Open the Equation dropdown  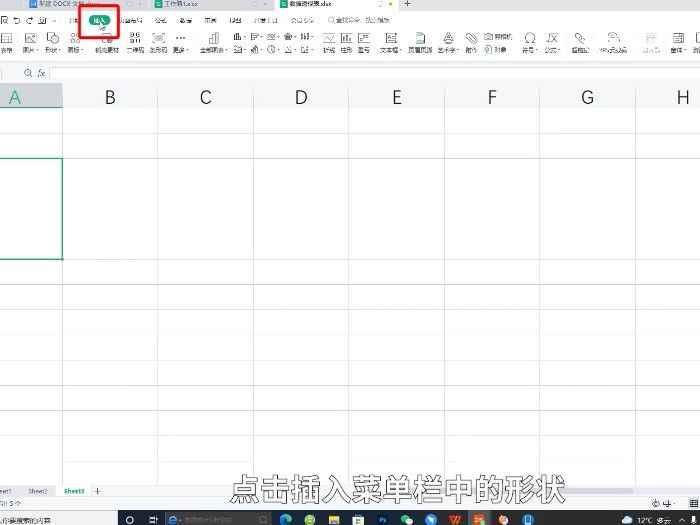pyautogui.click(x=552, y=42)
